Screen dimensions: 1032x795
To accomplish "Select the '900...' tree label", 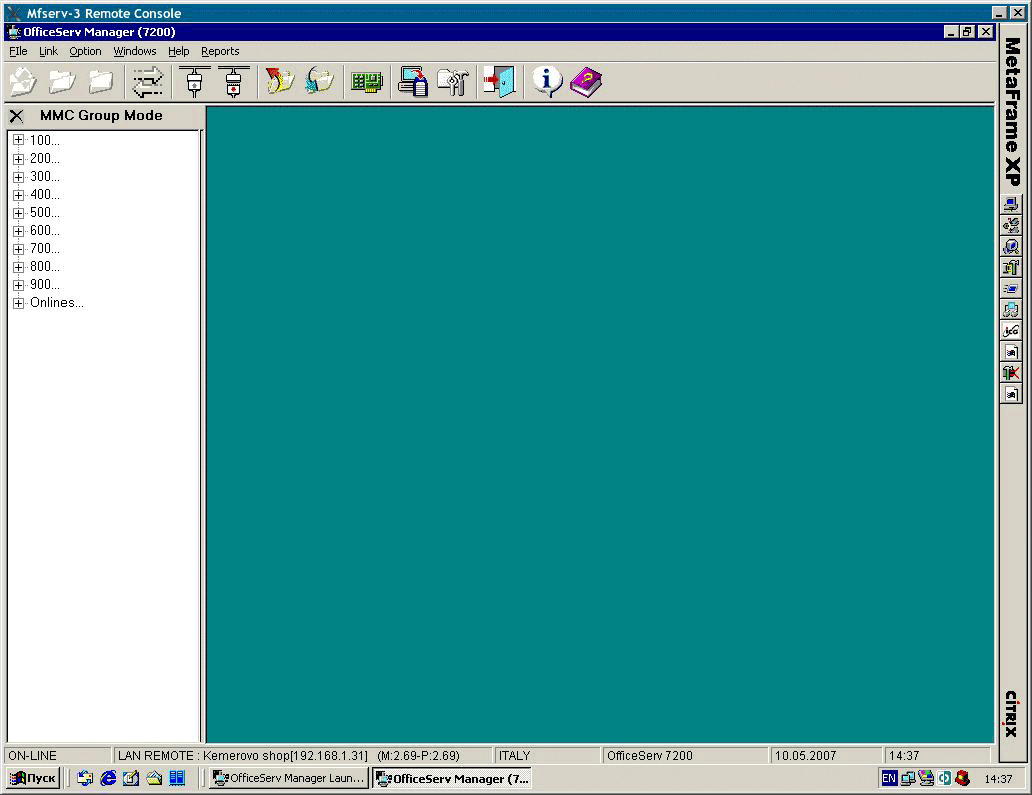I will [x=44, y=285].
